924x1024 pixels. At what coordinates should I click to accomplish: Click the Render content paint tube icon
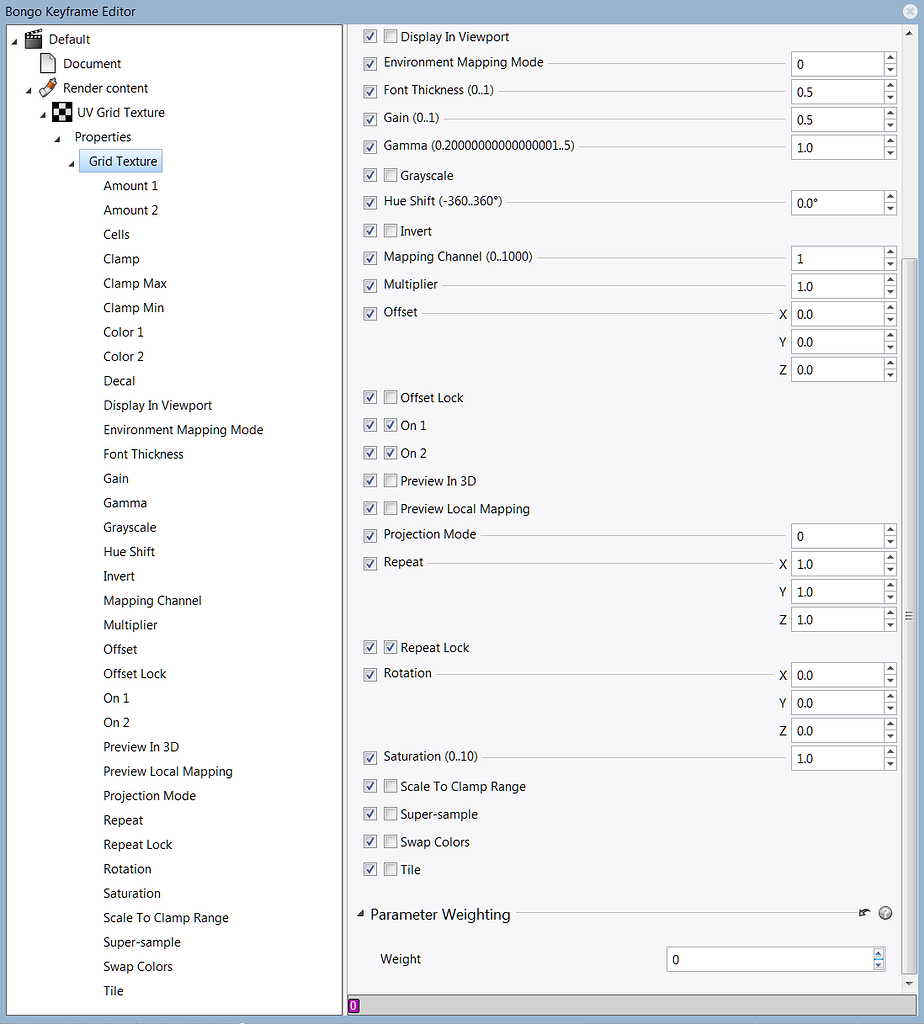tap(47, 87)
